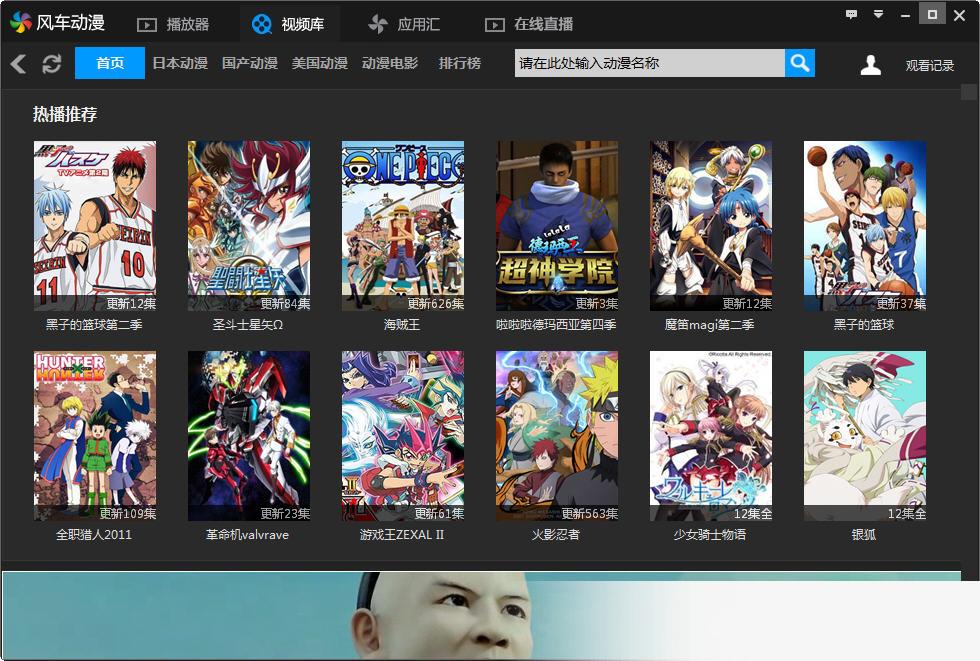Screen dimensions: 980x661
Task: Click the 全职猎人2011 title link
Action: (94, 535)
